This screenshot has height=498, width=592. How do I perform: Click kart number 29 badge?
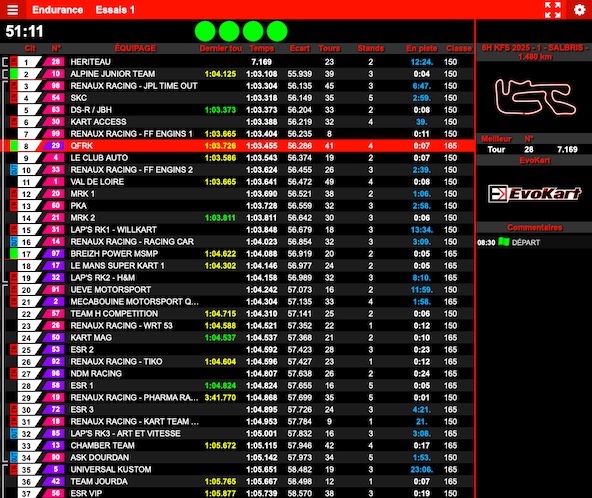point(55,145)
